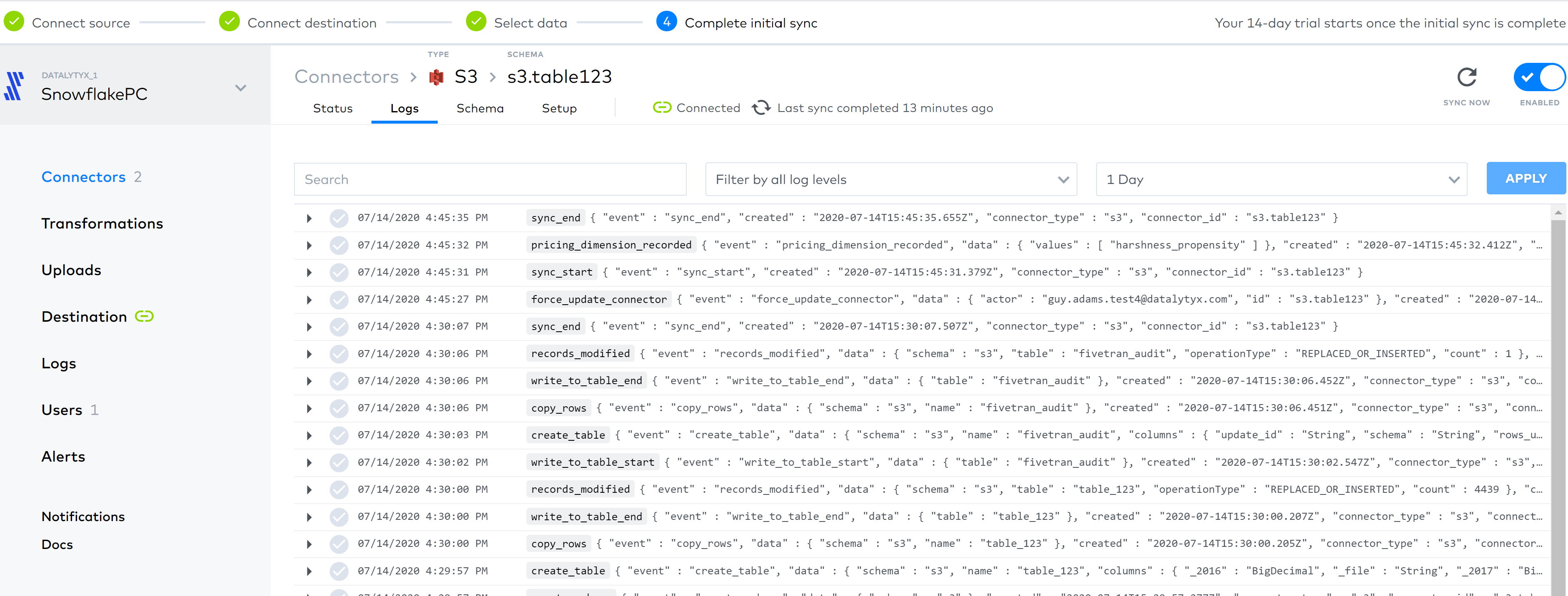
Task: Click the Sync Now refresh icon
Action: 1466,77
